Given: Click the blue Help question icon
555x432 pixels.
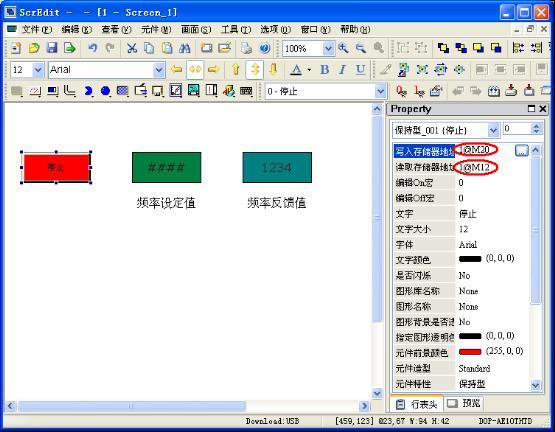Looking at the screenshot, I should [265, 48].
